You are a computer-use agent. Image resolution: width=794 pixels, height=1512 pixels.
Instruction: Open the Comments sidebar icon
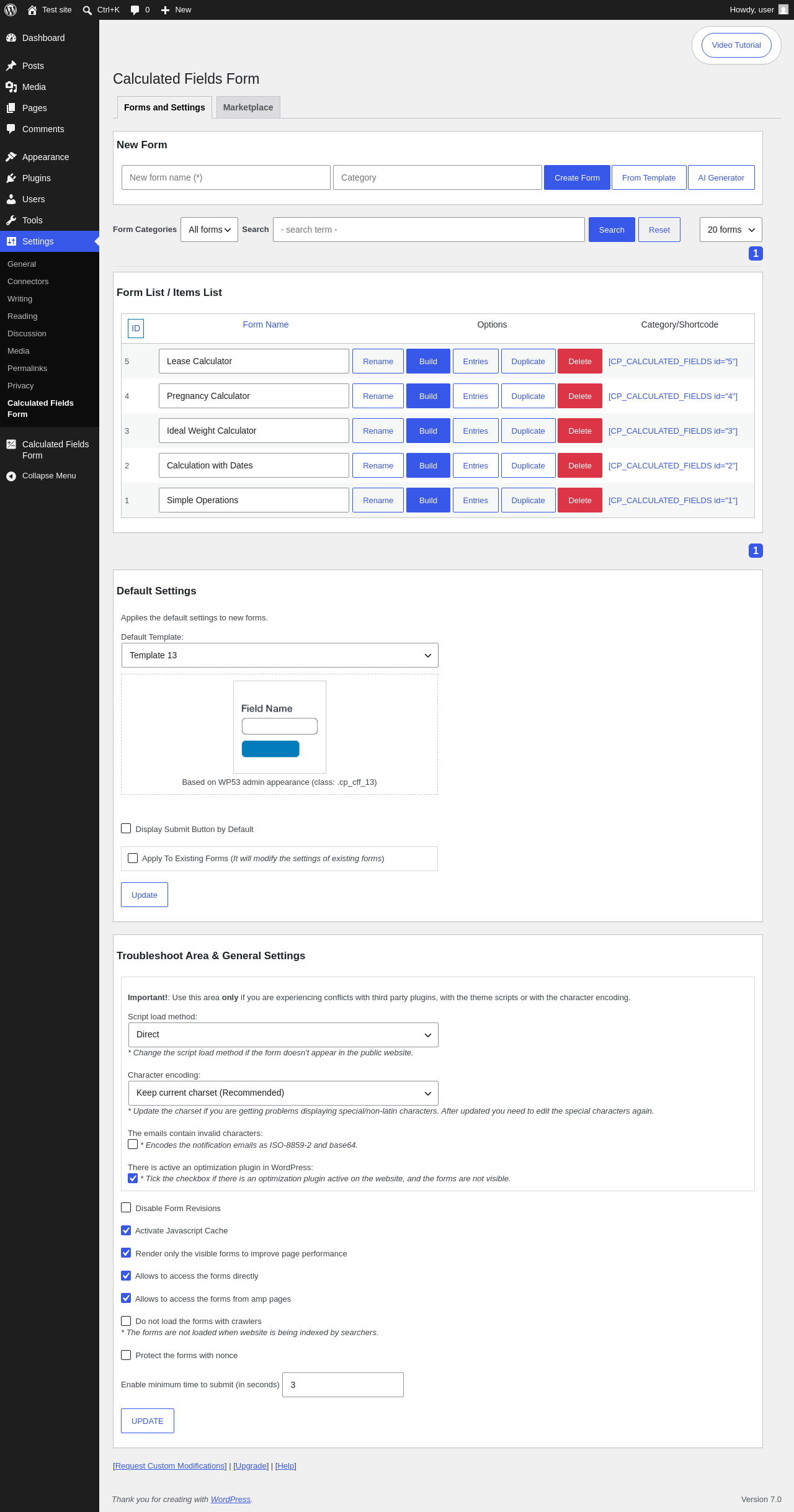[11, 129]
